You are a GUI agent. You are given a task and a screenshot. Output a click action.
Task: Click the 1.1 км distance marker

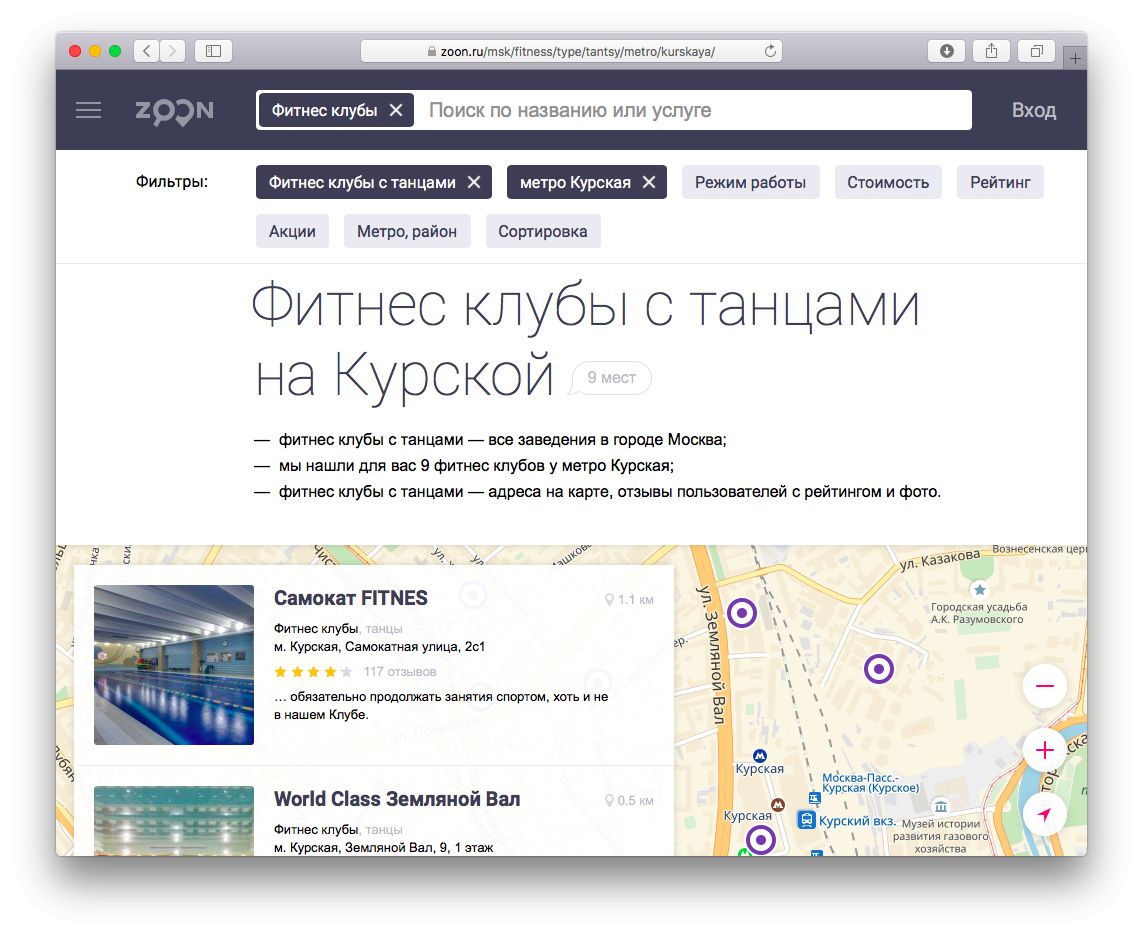629,599
